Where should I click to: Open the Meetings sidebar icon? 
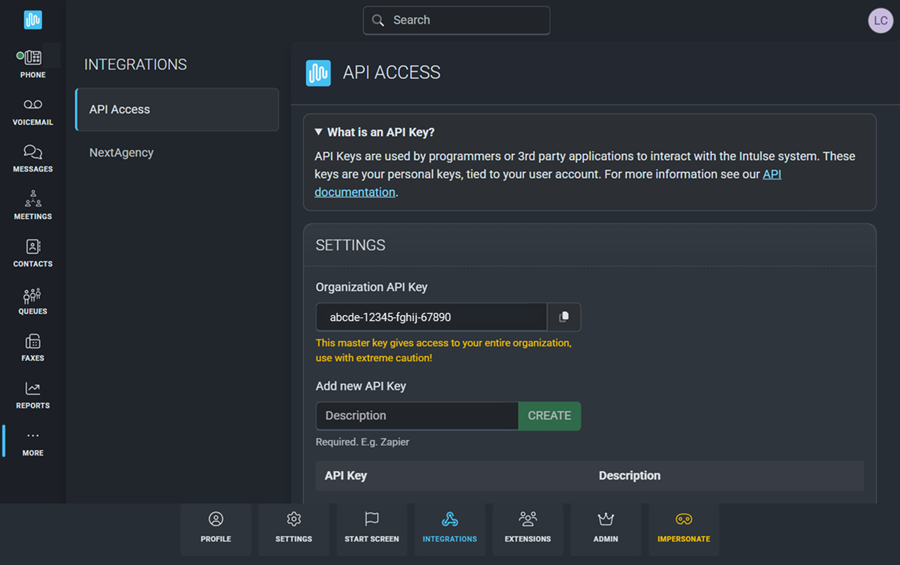coord(32,205)
